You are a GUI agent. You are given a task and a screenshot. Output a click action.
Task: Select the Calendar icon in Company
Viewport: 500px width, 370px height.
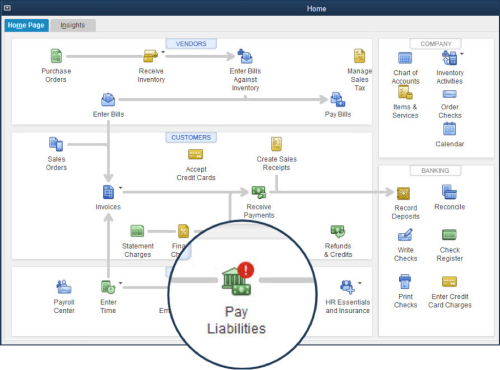pyautogui.click(x=449, y=129)
